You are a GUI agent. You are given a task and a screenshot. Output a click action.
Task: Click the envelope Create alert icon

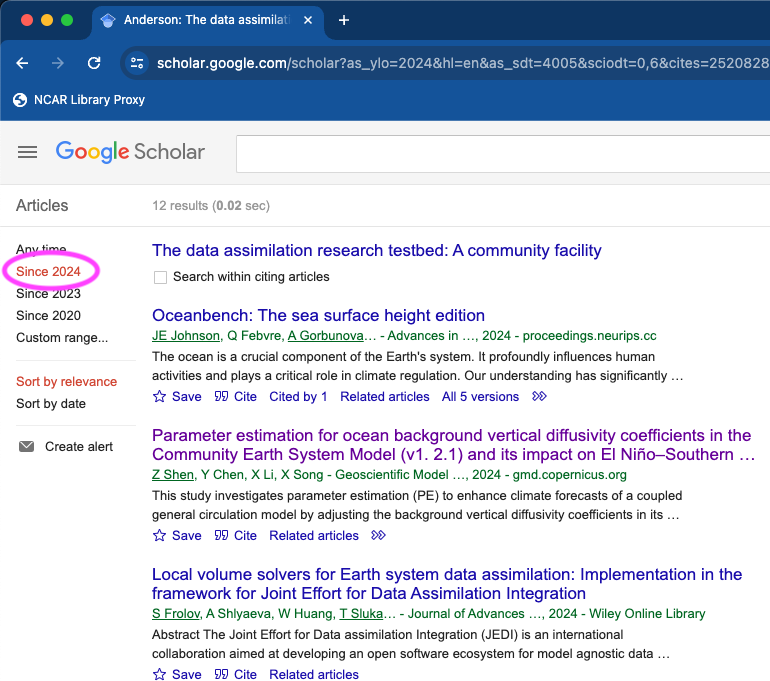[27, 447]
